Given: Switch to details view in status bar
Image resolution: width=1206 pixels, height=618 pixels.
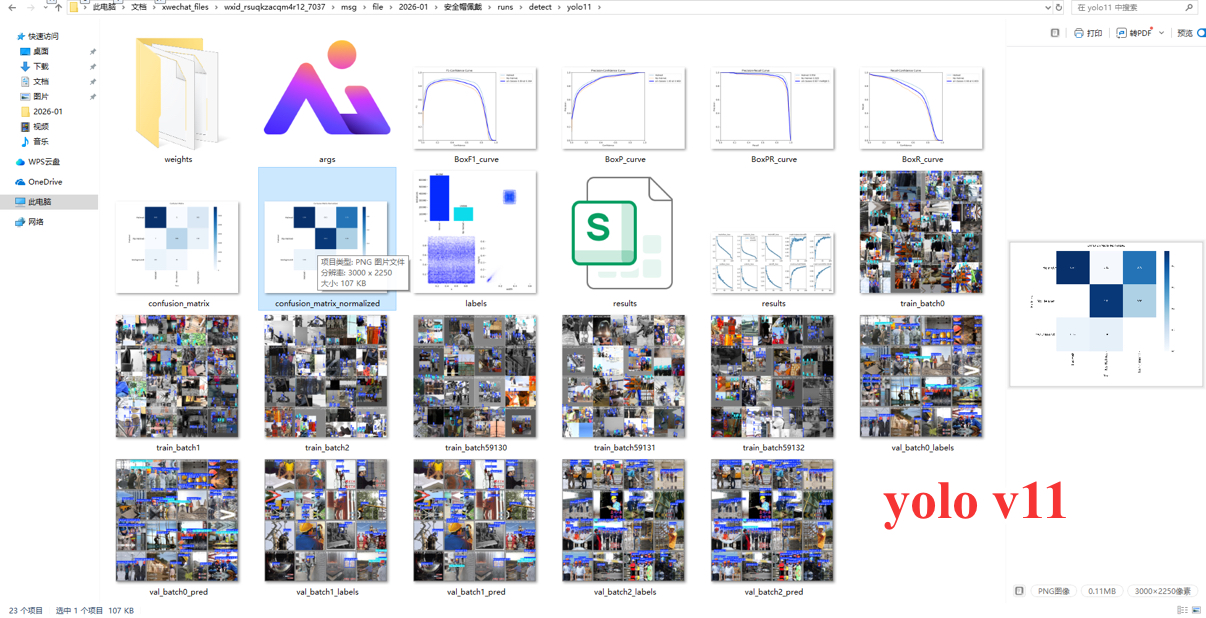Looking at the screenshot, I should [1183, 610].
